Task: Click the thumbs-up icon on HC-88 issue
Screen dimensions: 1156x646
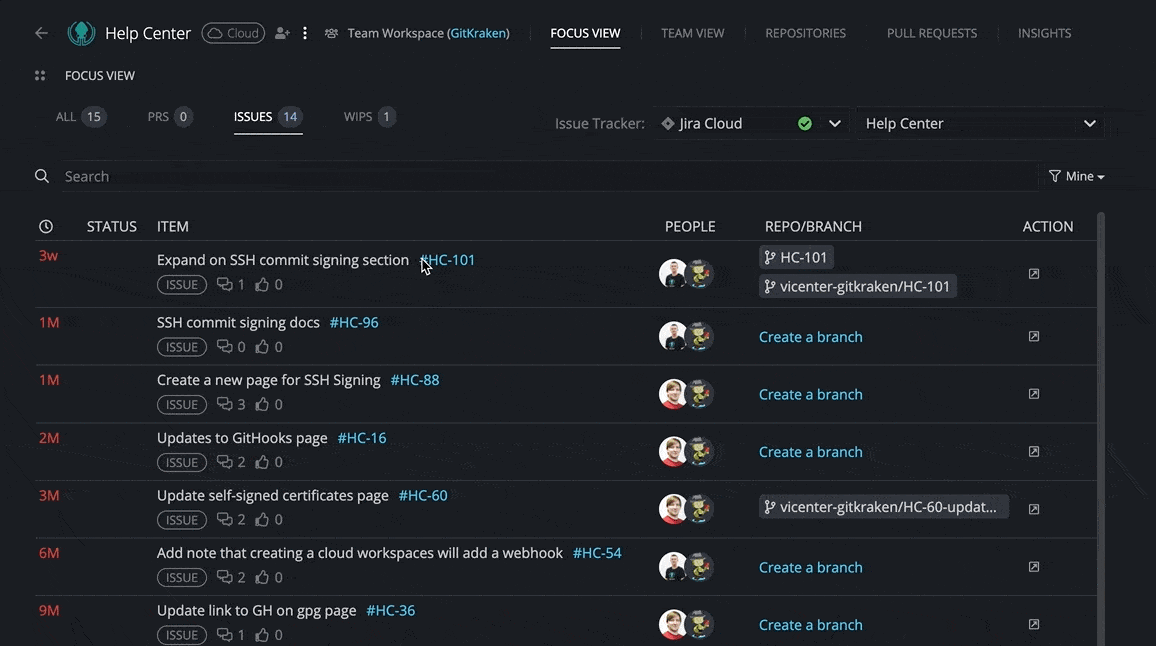Action: [x=262, y=405]
